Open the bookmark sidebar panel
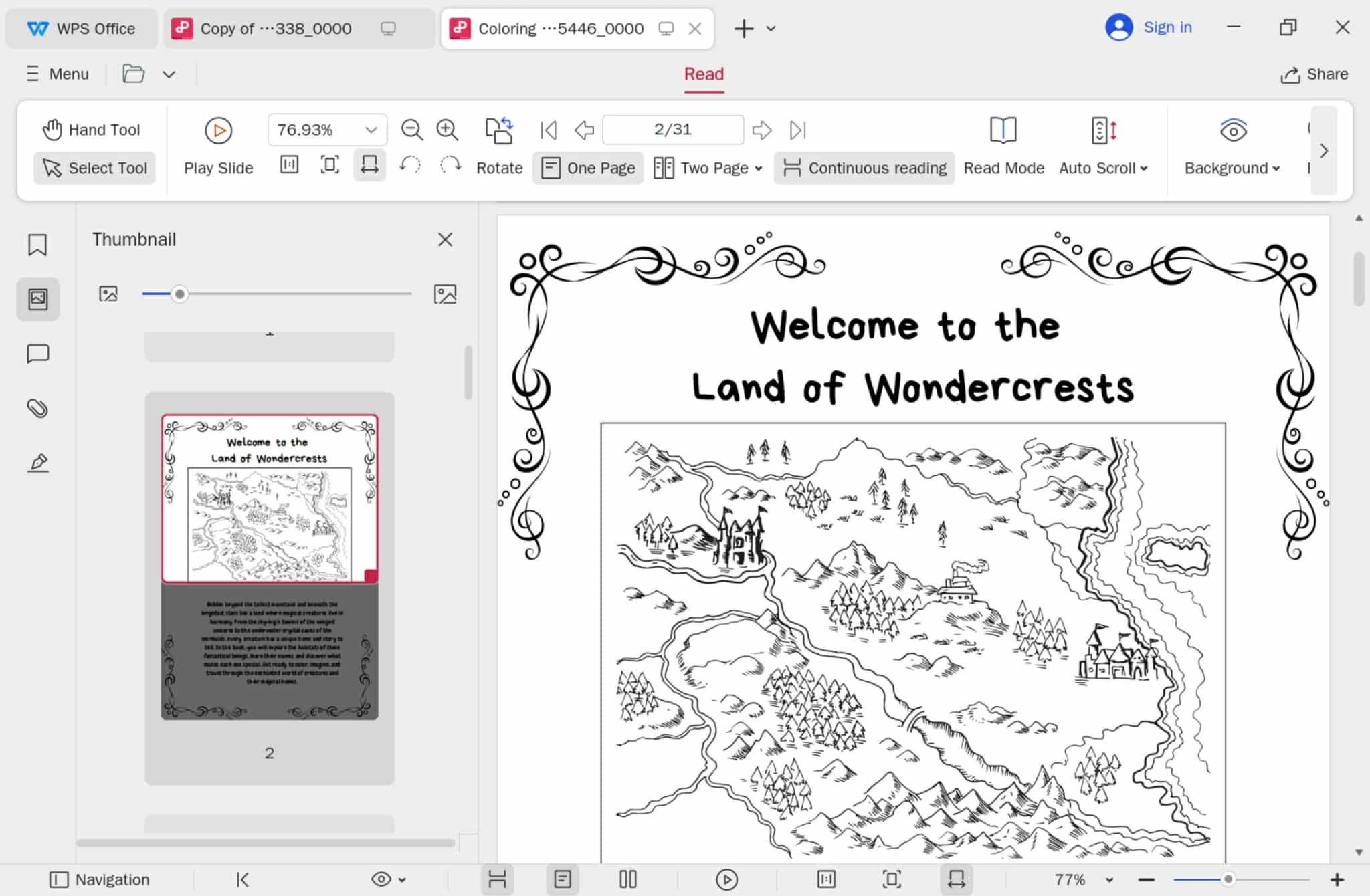1370x896 pixels. [37, 245]
